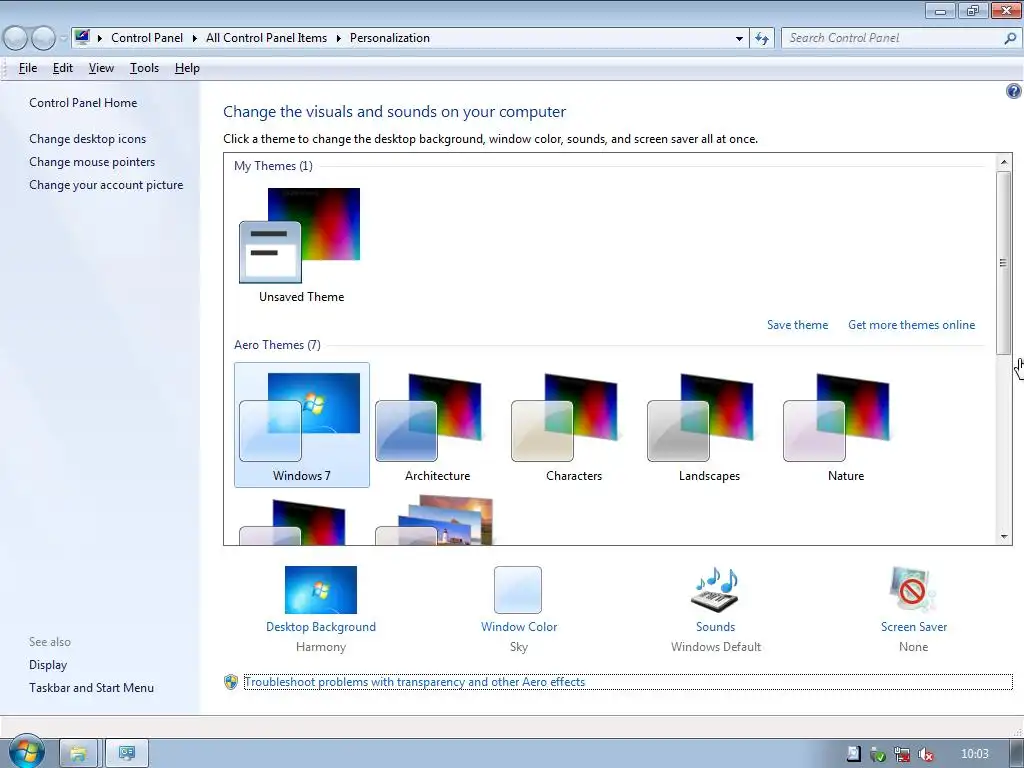Click the Desktop Background link
The image size is (1024, 768).
click(321, 627)
